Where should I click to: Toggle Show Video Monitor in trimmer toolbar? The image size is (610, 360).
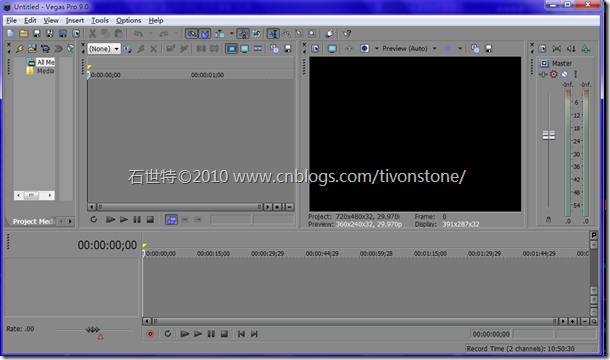tap(231, 49)
